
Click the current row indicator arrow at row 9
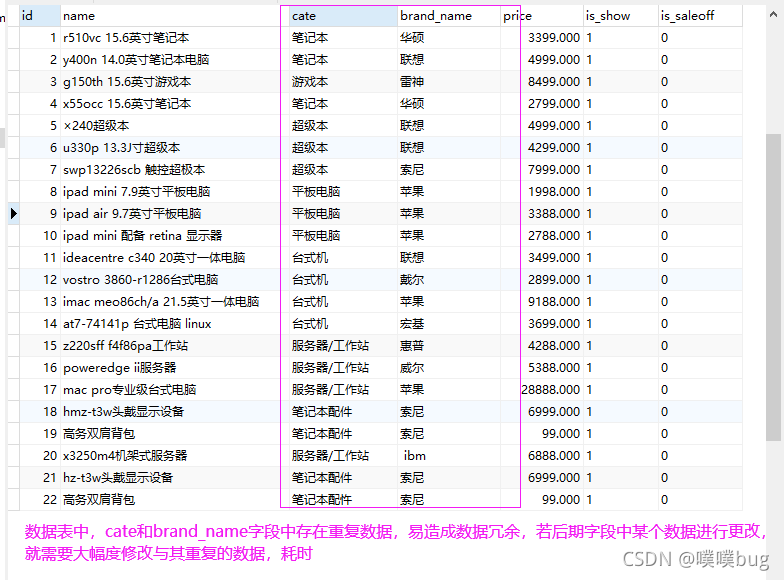14,214
